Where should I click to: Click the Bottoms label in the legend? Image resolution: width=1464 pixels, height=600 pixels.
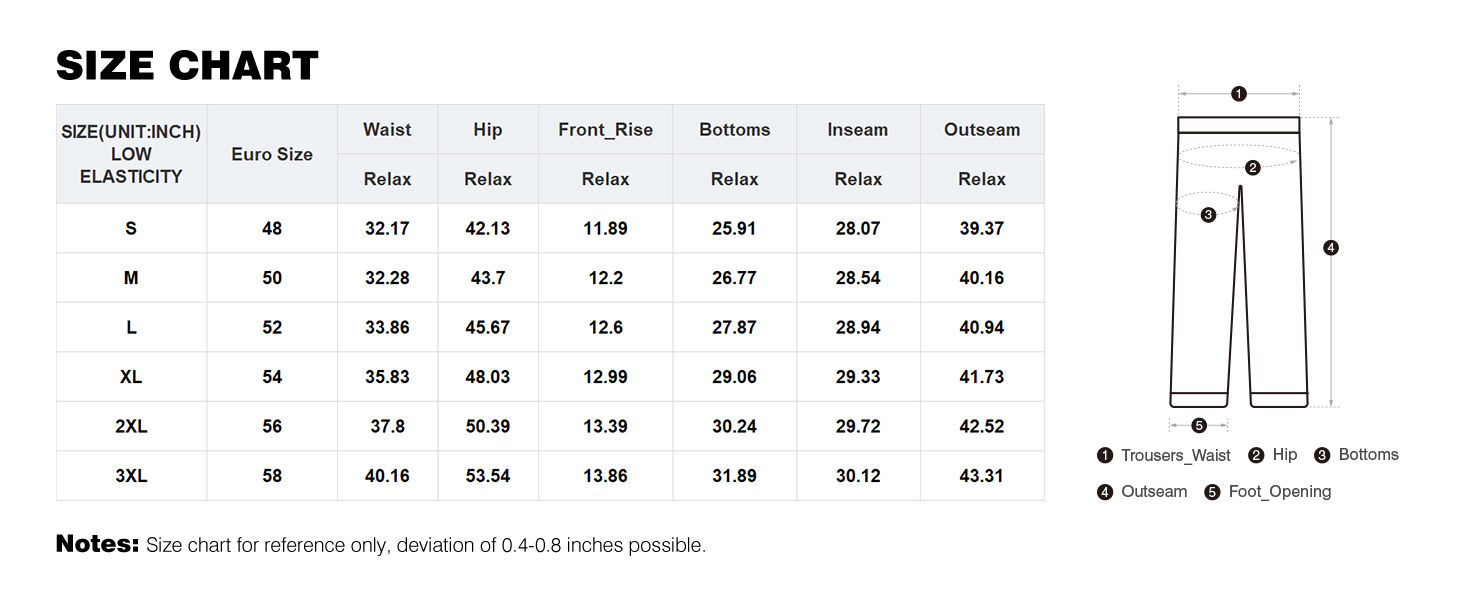[x=1368, y=455]
